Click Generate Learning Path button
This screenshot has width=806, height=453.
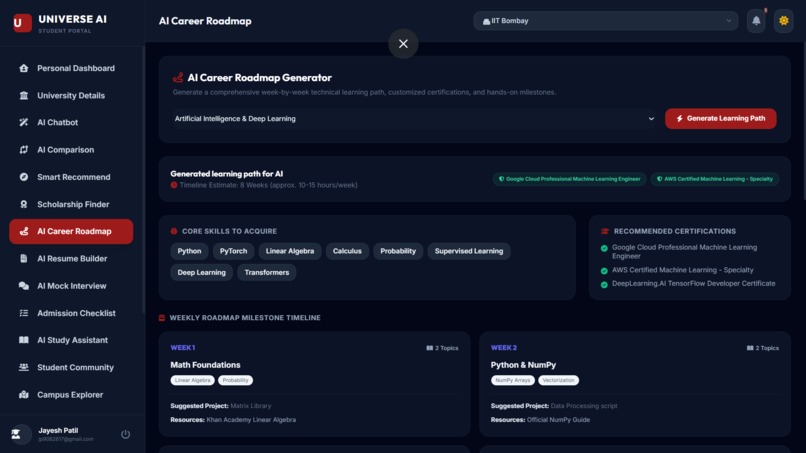pos(721,119)
